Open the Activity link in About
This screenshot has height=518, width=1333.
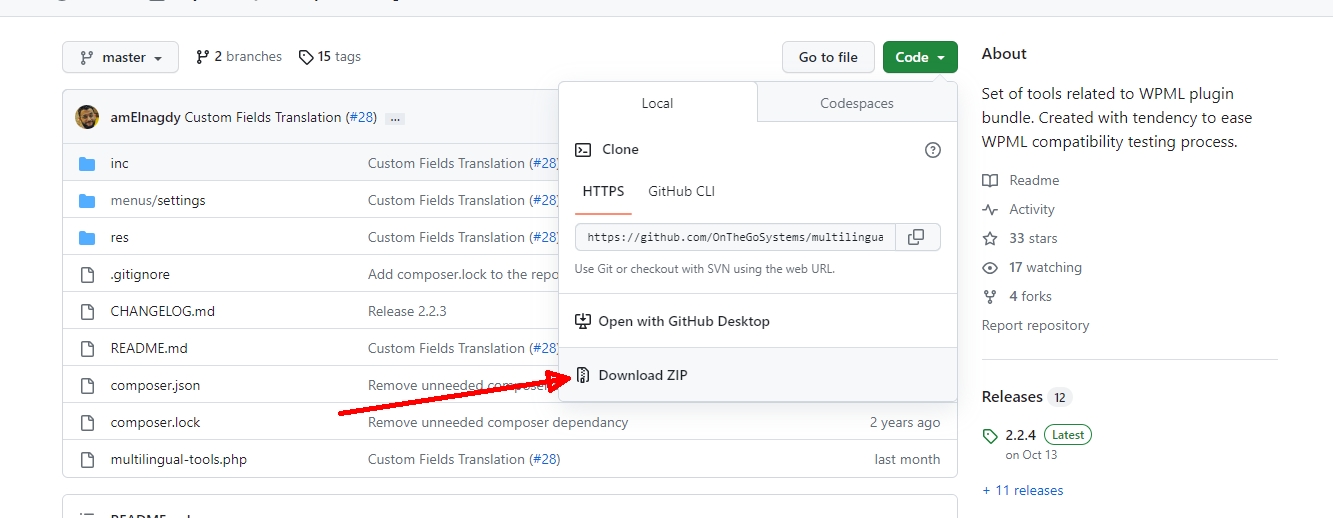coord(1032,209)
